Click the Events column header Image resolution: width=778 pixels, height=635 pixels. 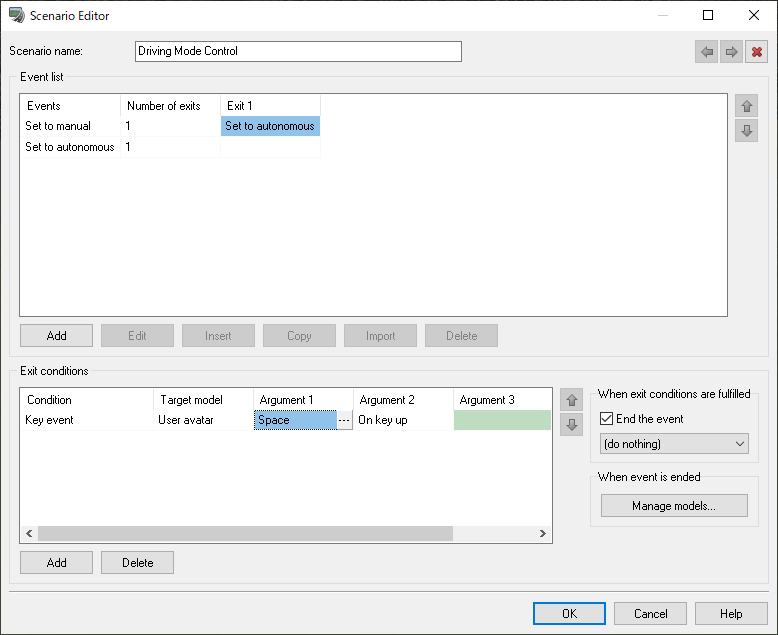click(70, 106)
